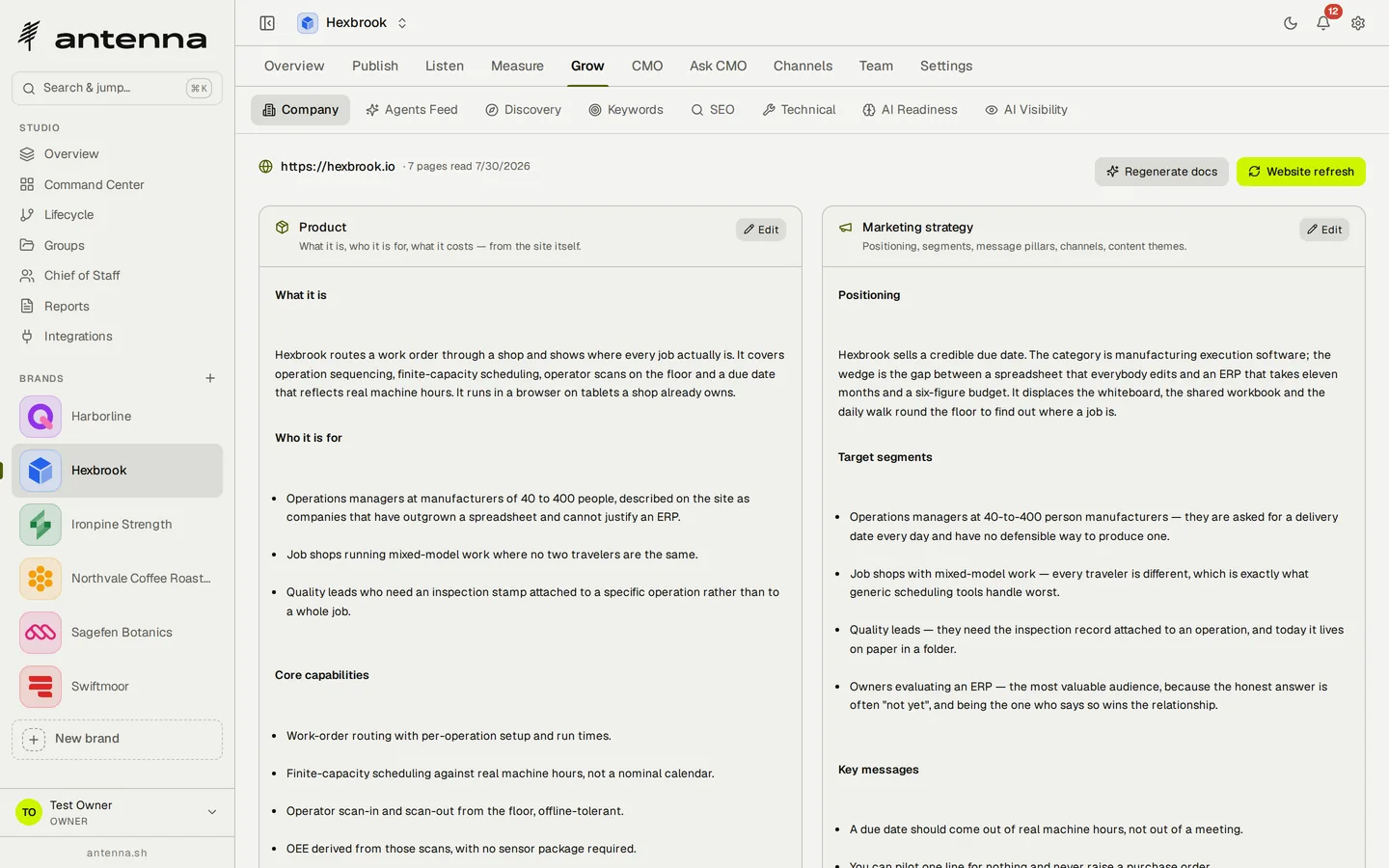Select the Company sub-tab
The width and height of the screenshot is (1389, 868).
tap(300, 110)
